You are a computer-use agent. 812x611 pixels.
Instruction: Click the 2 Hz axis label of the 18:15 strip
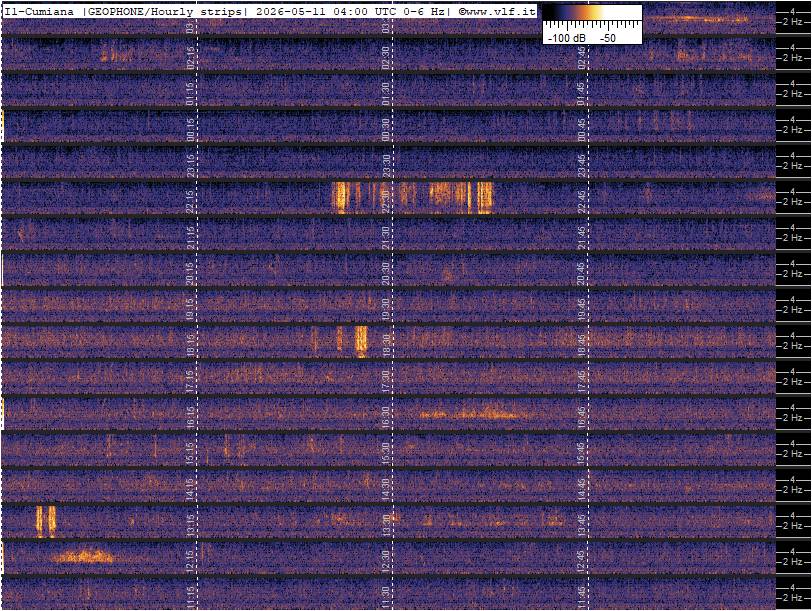click(792, 345)
